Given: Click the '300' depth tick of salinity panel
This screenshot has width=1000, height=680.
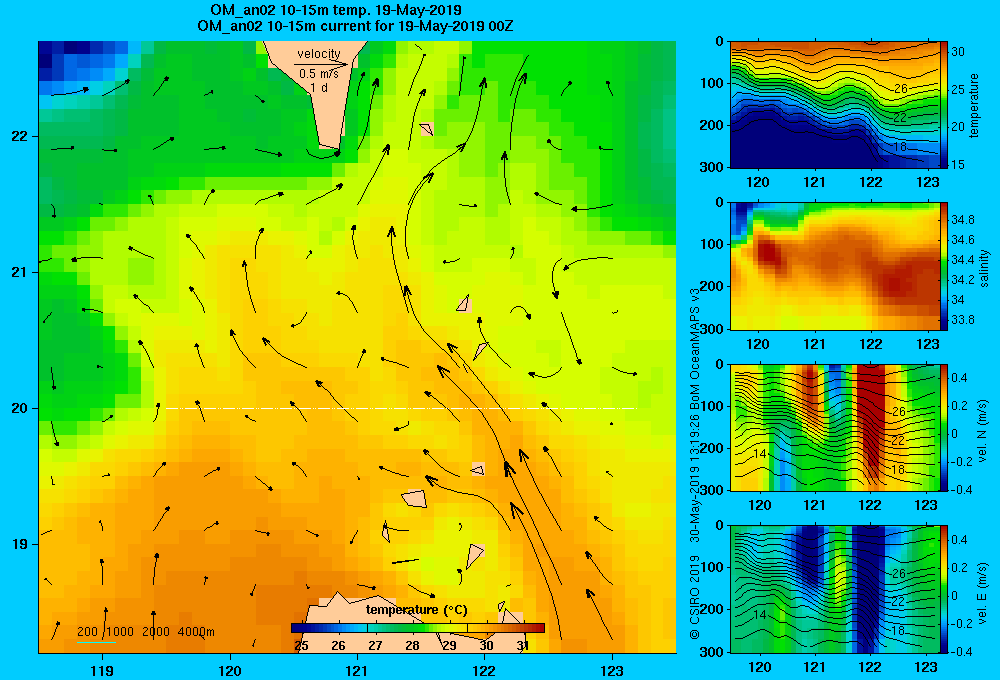Looking at the screenshot, I should pyautogui.click(x=714, y=328).
